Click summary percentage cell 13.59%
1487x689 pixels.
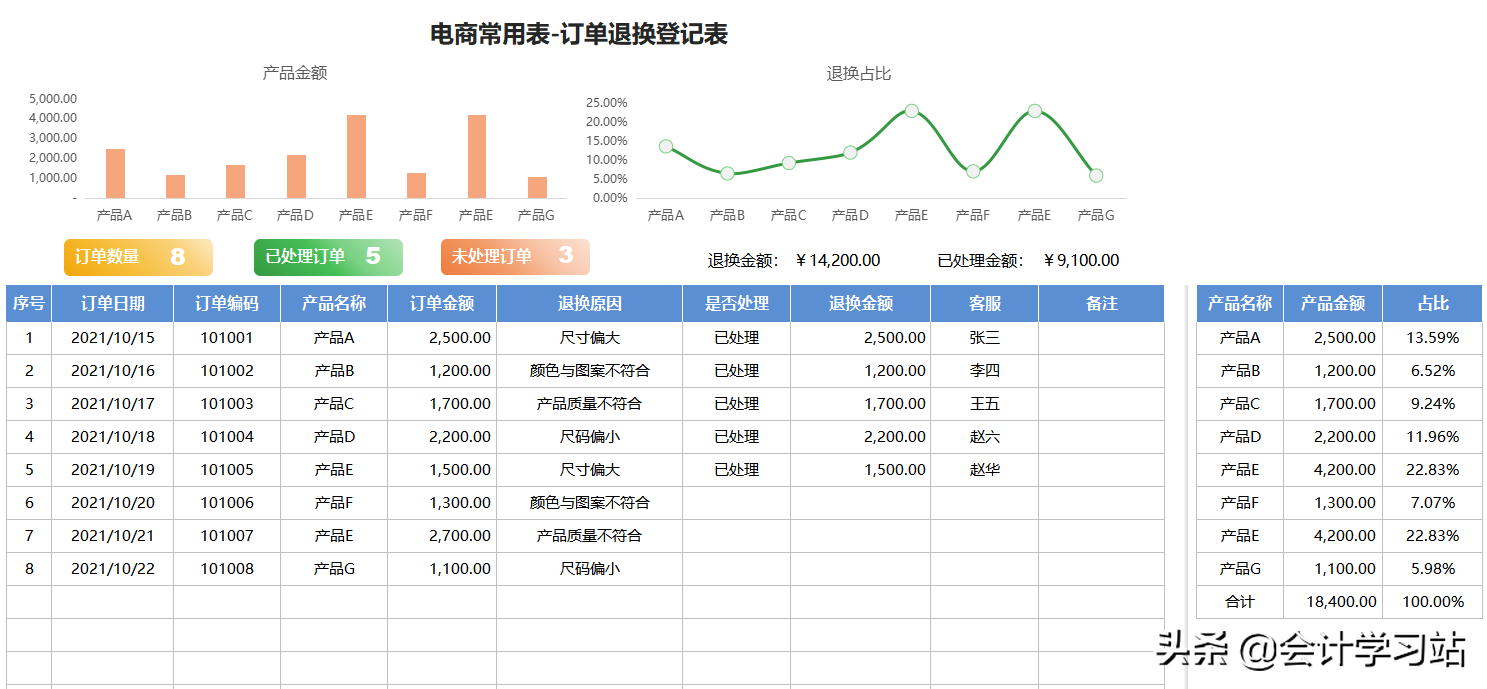coord(1433,338)
